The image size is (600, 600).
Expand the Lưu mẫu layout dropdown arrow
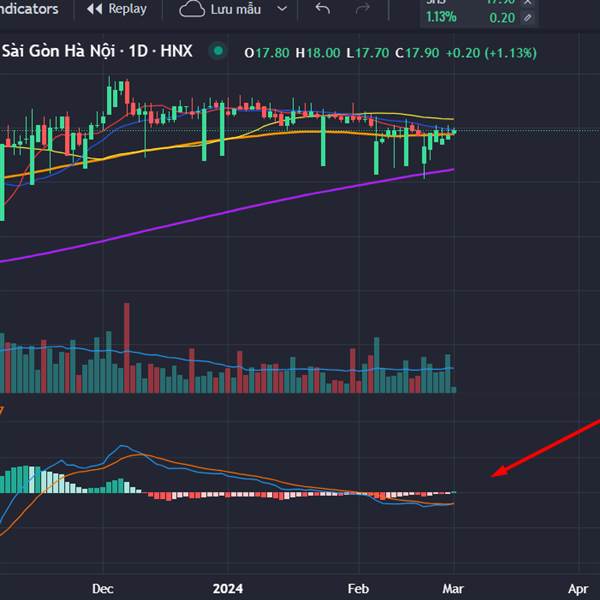282,9
